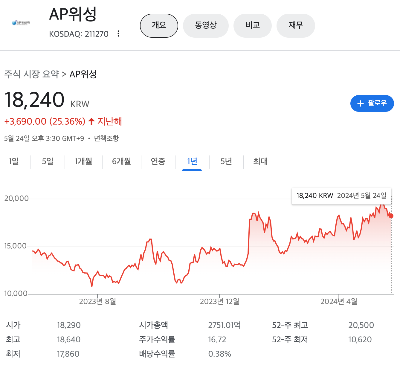The width and height of the screenshot is (400, 366).
Task: Click the 2023년 8월 axis label
Action: tap(97, 302)
